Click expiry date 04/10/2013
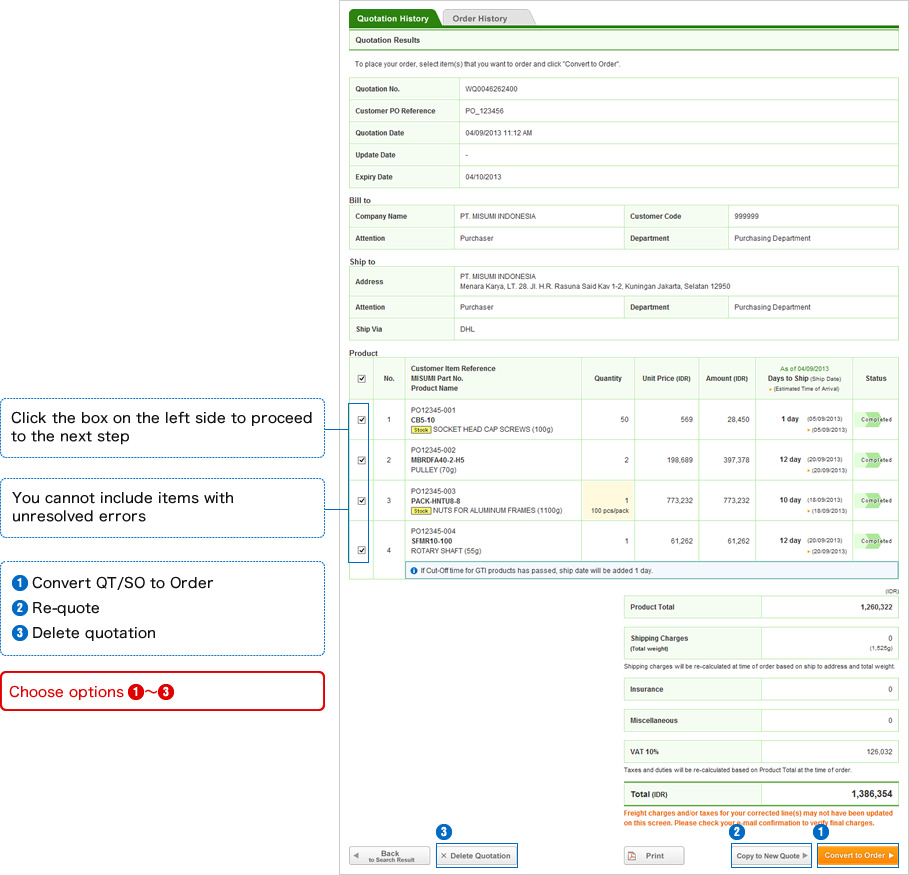Image resolution: width=909 pixels, height=875 pixels. pyautogui.click(x=483, y=177)
